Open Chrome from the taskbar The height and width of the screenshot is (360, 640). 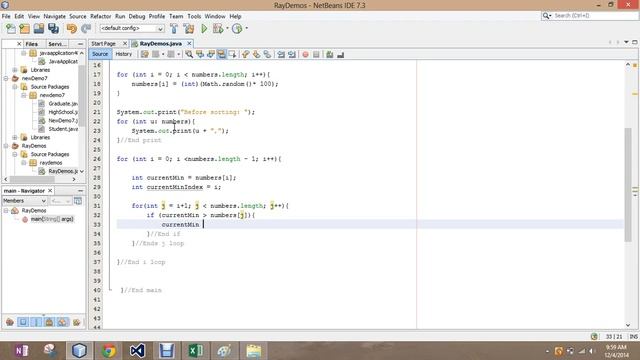[108, 351]
